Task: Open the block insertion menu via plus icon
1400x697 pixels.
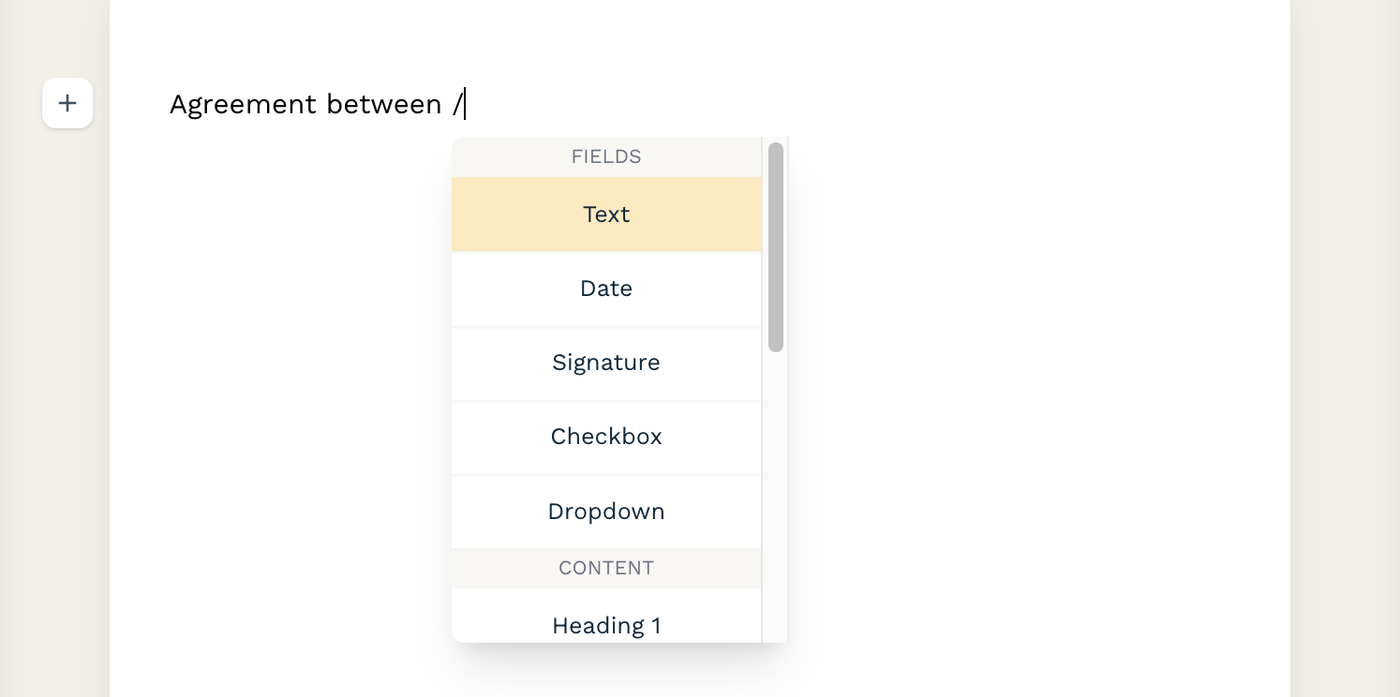Action: [x=67, y=103]
